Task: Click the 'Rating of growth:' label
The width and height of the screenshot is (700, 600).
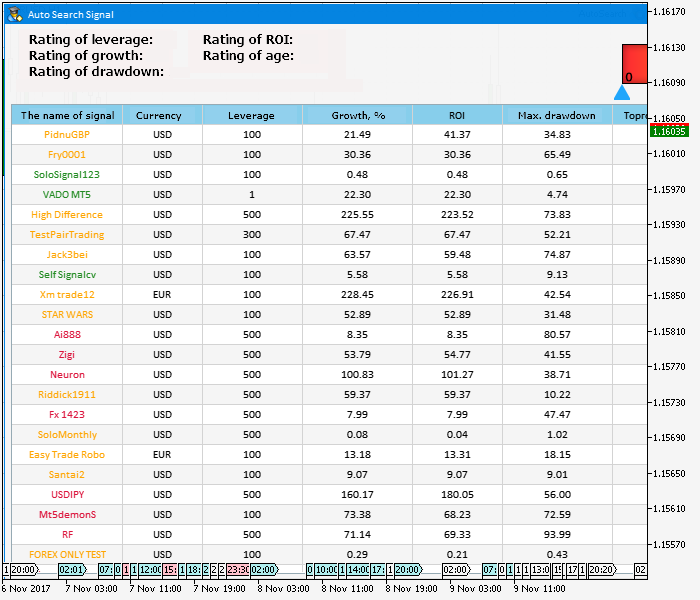Action: 86,56
